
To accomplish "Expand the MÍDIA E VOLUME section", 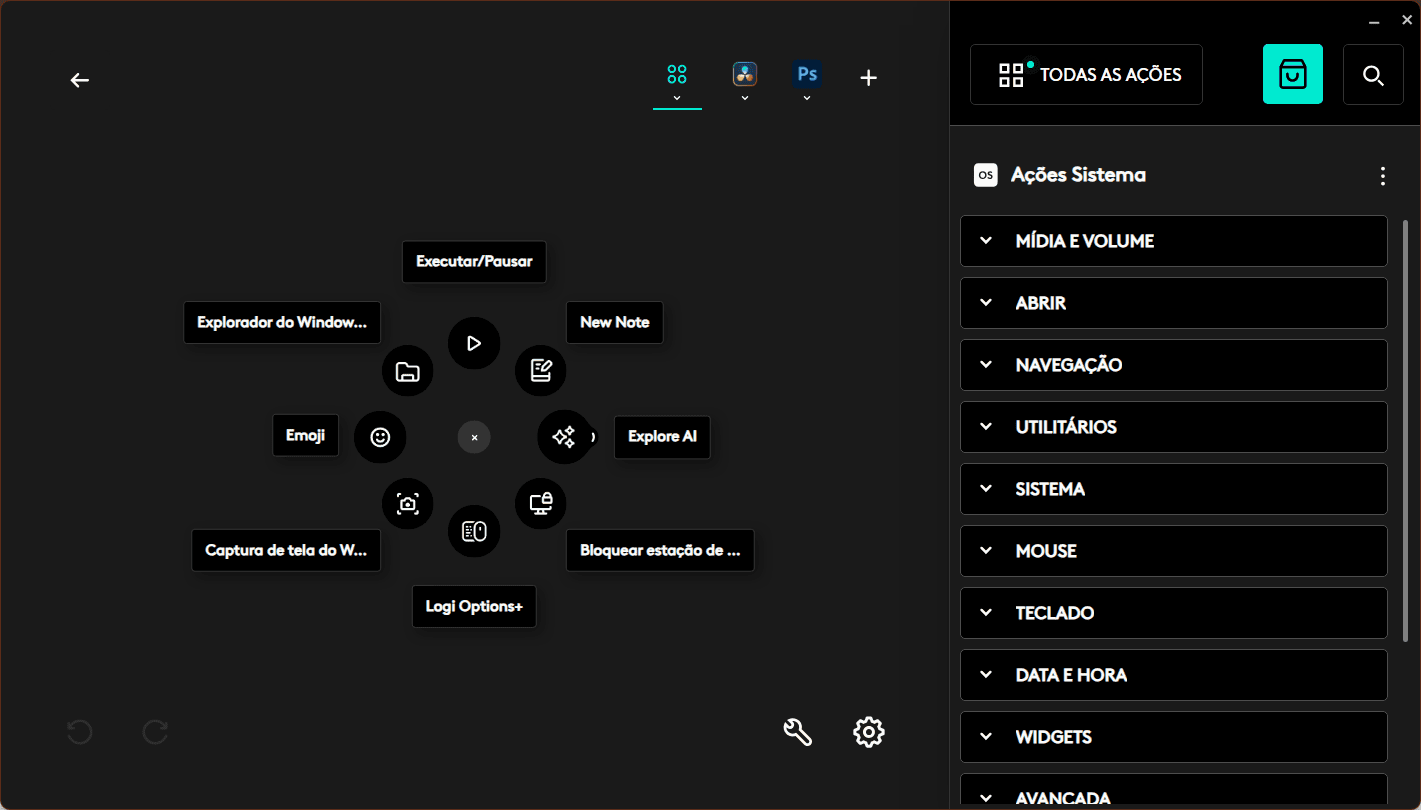I will pyautogui.click(x=1173, y=241).
